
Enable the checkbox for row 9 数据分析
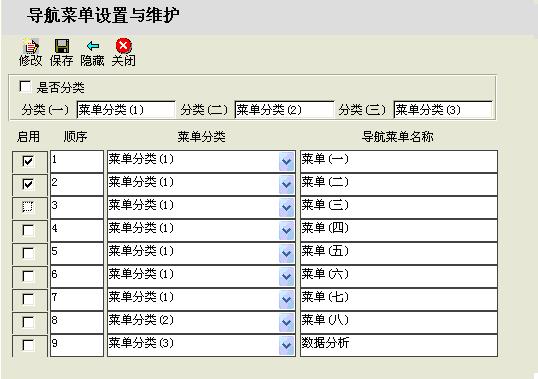pyautogui.click(x=28, y=345)
